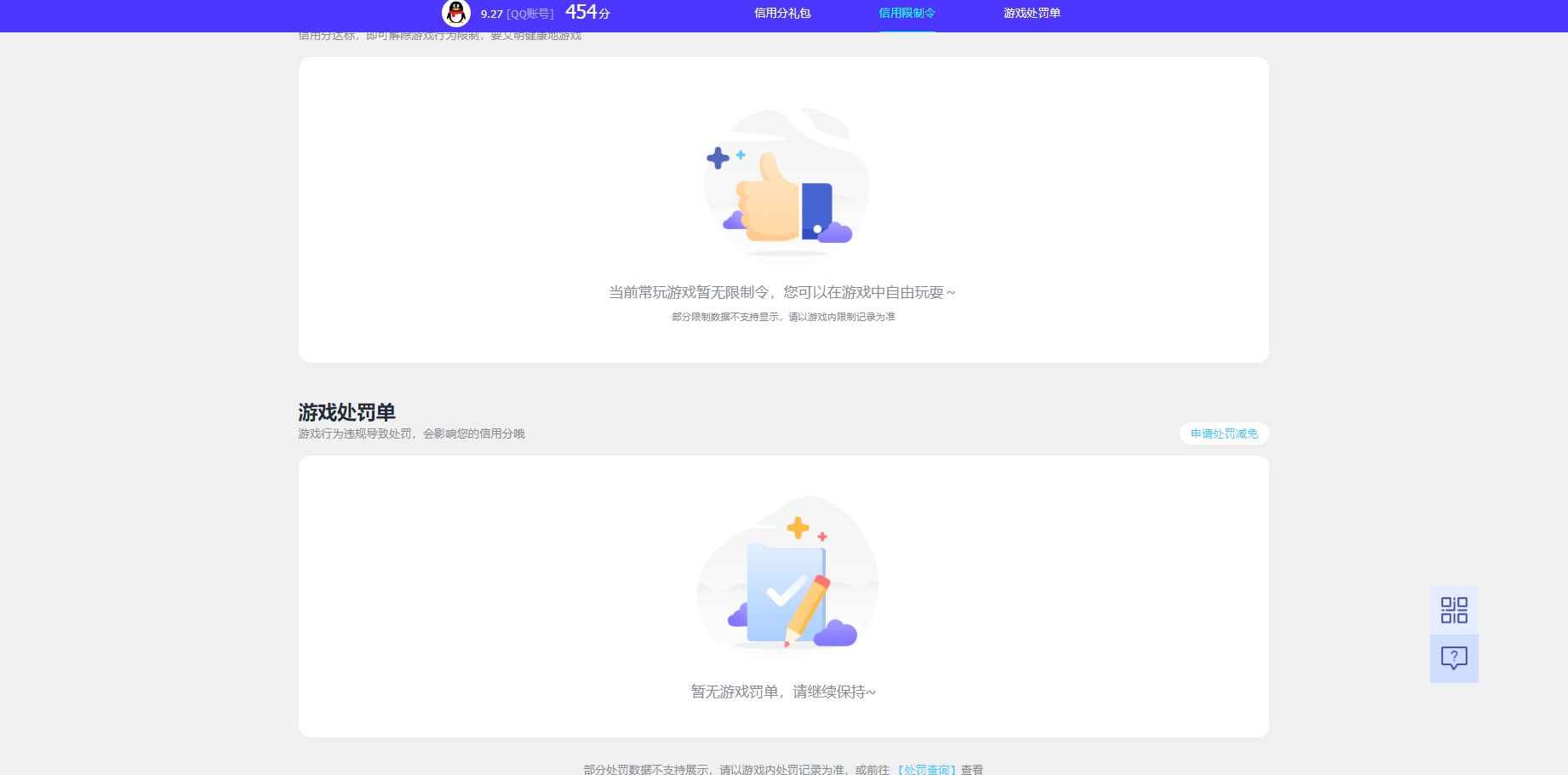Click the 454分 credit score display
The width and height of the screenshot is (1568, 775).
(586, 12)
